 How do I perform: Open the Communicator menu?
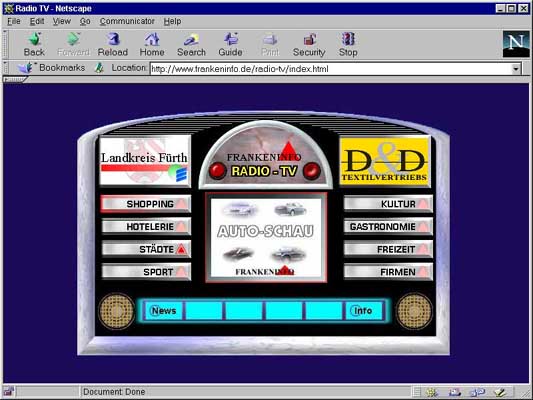point(127,21)
